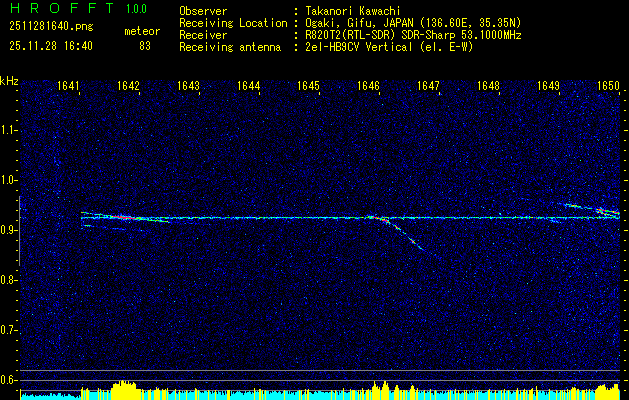Click the 1643 time marker
Viewport: 629px width, 400px height.
click(188, 86)
